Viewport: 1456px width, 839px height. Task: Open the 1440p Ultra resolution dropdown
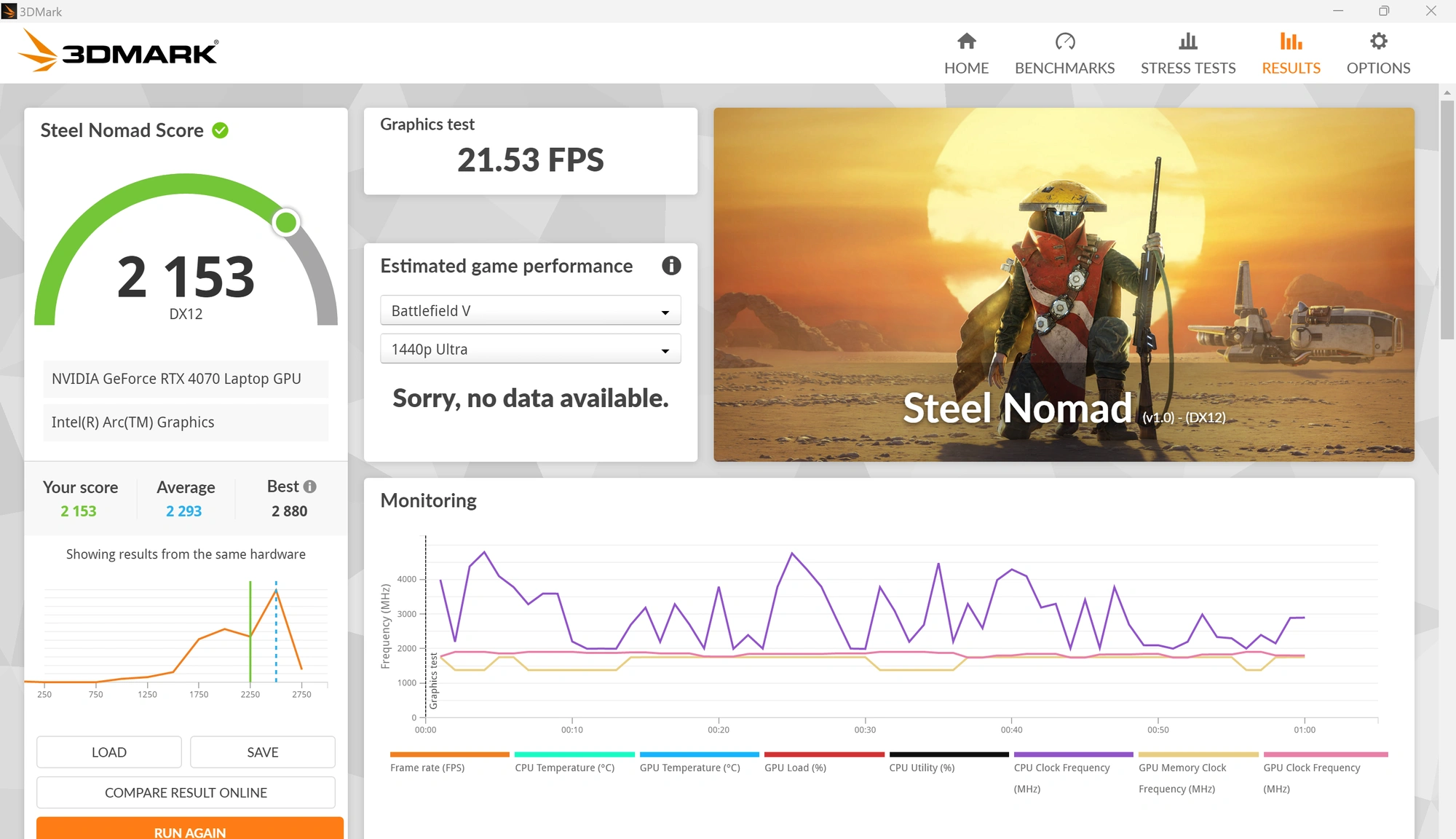click(x=530, y=349)
